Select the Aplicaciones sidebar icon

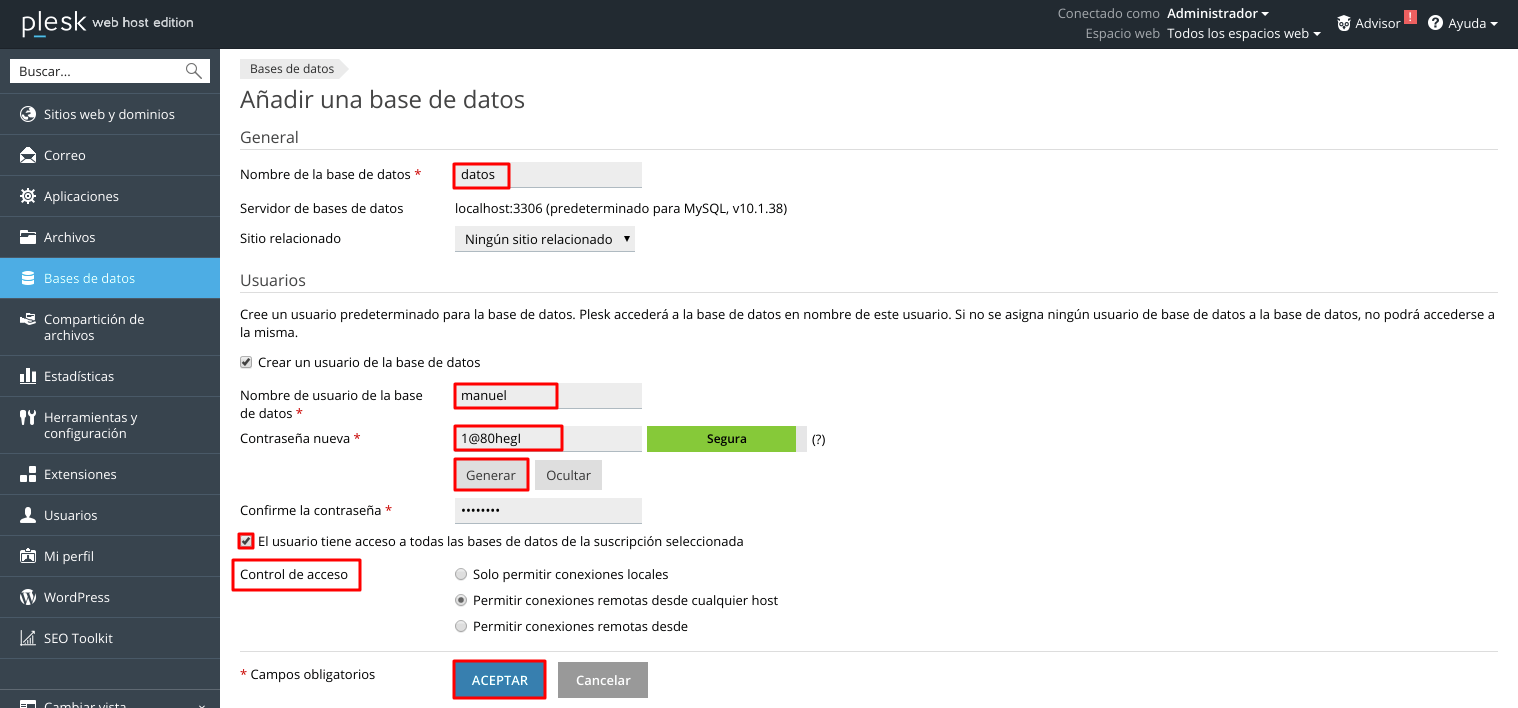click(28, 196)
